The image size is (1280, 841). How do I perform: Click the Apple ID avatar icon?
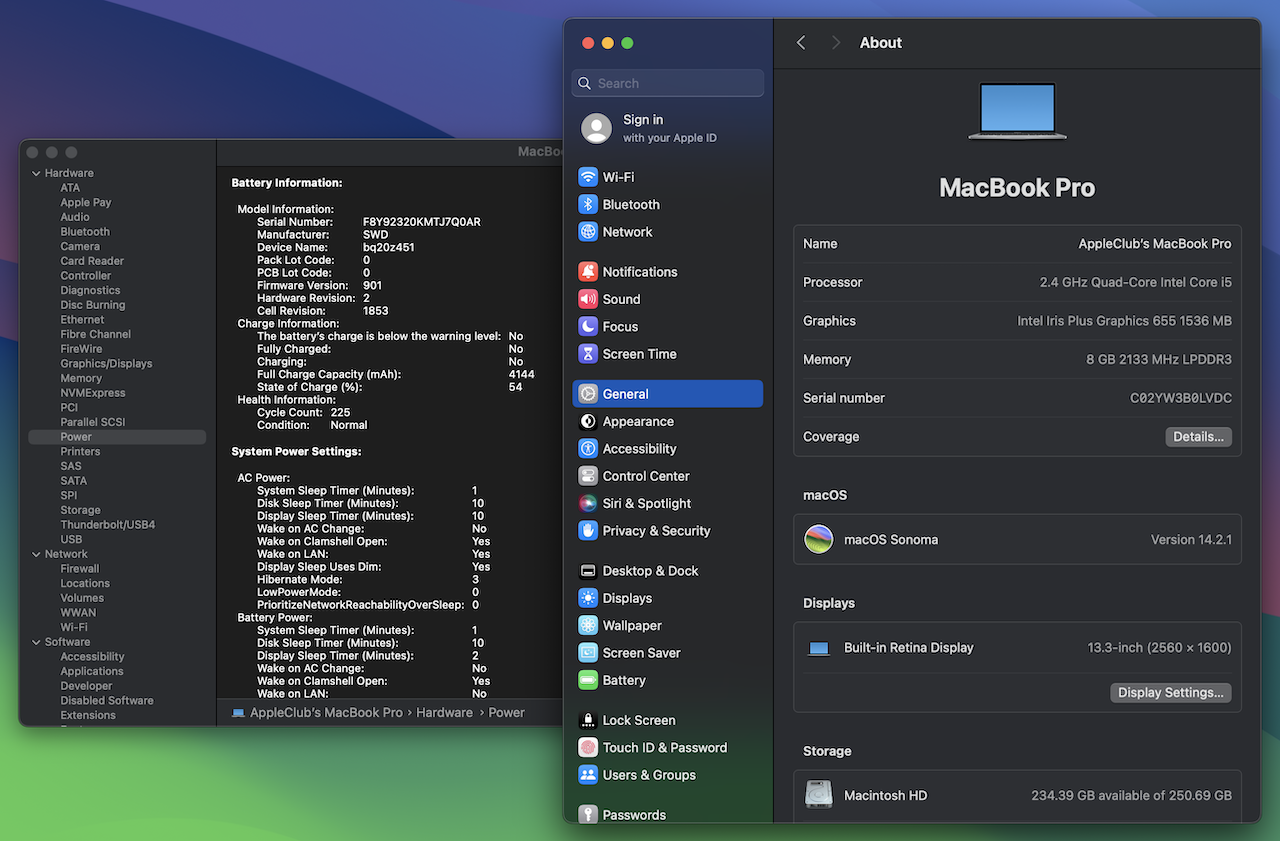point(597,128)
